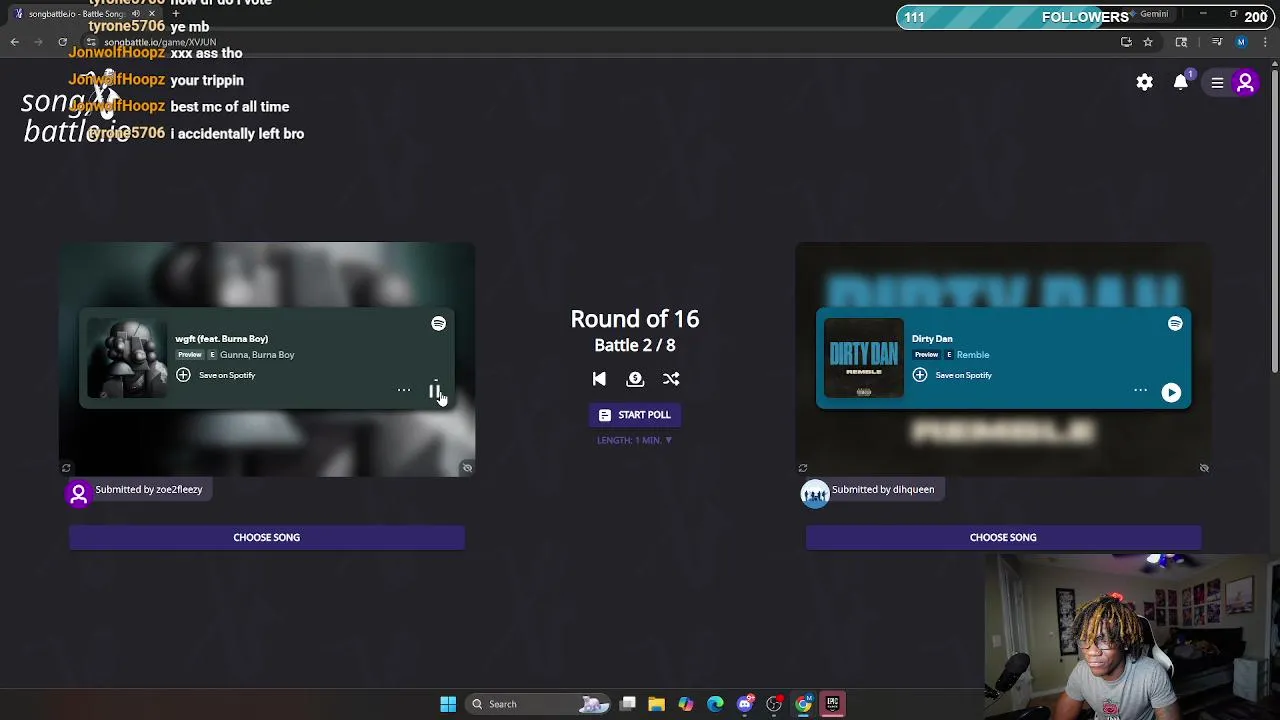Hide the Dirty Dan video embed

tap(1204, 468)
